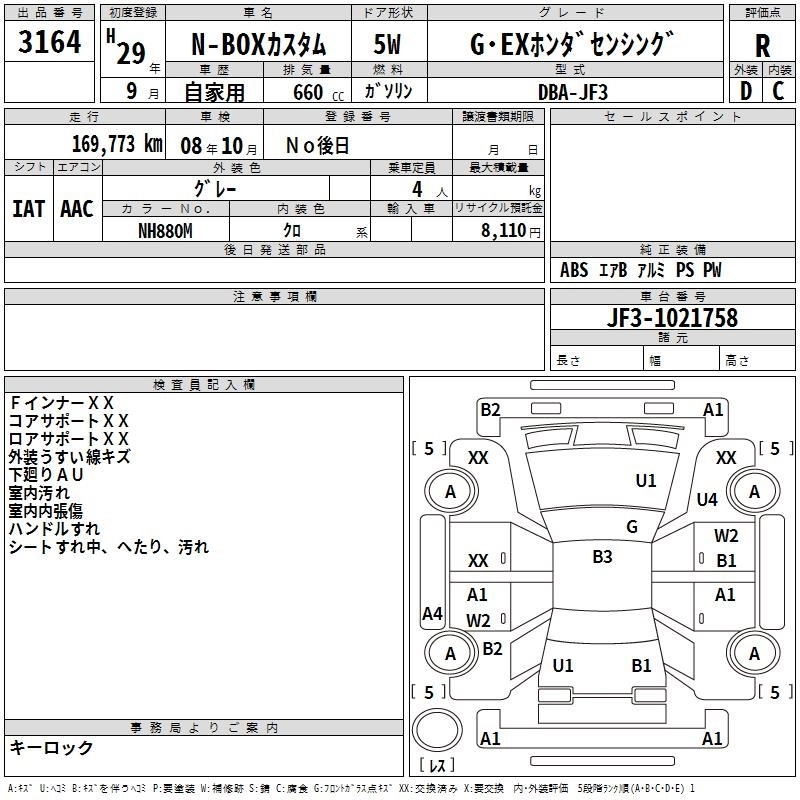
Task: Click the exterior color グレー
Action: click(x=215, y=189)
